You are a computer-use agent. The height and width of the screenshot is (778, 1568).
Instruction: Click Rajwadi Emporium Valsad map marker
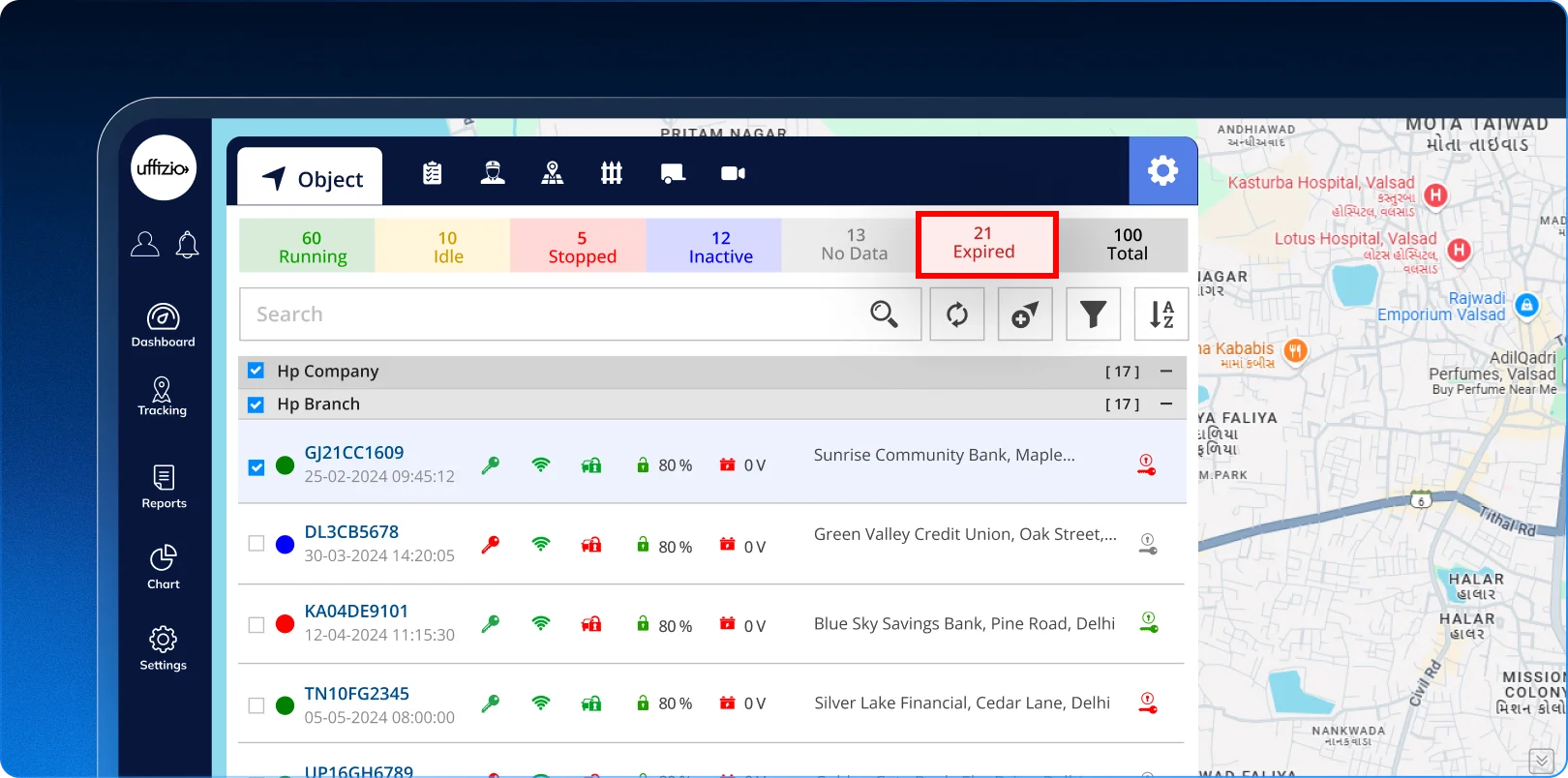click(1526, 306)
